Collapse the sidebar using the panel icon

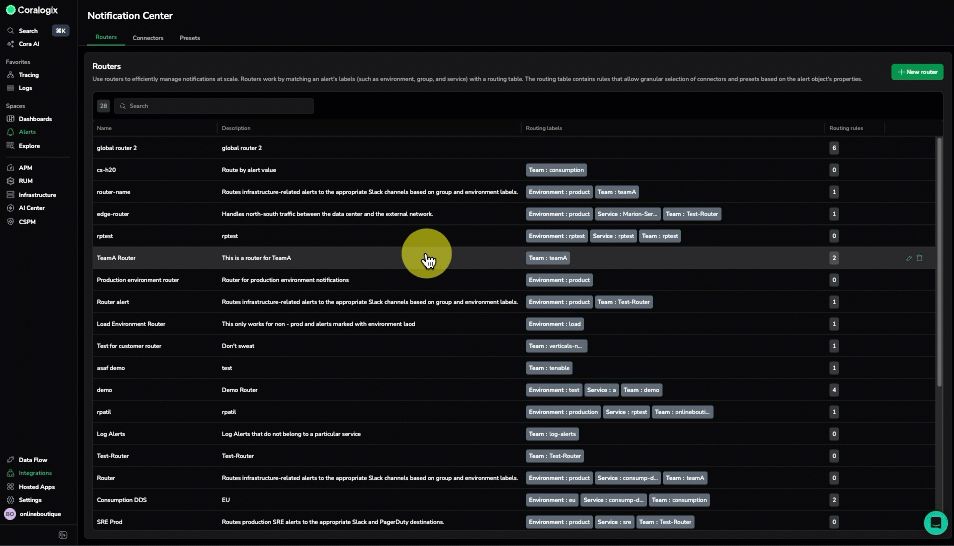(63, 535)
